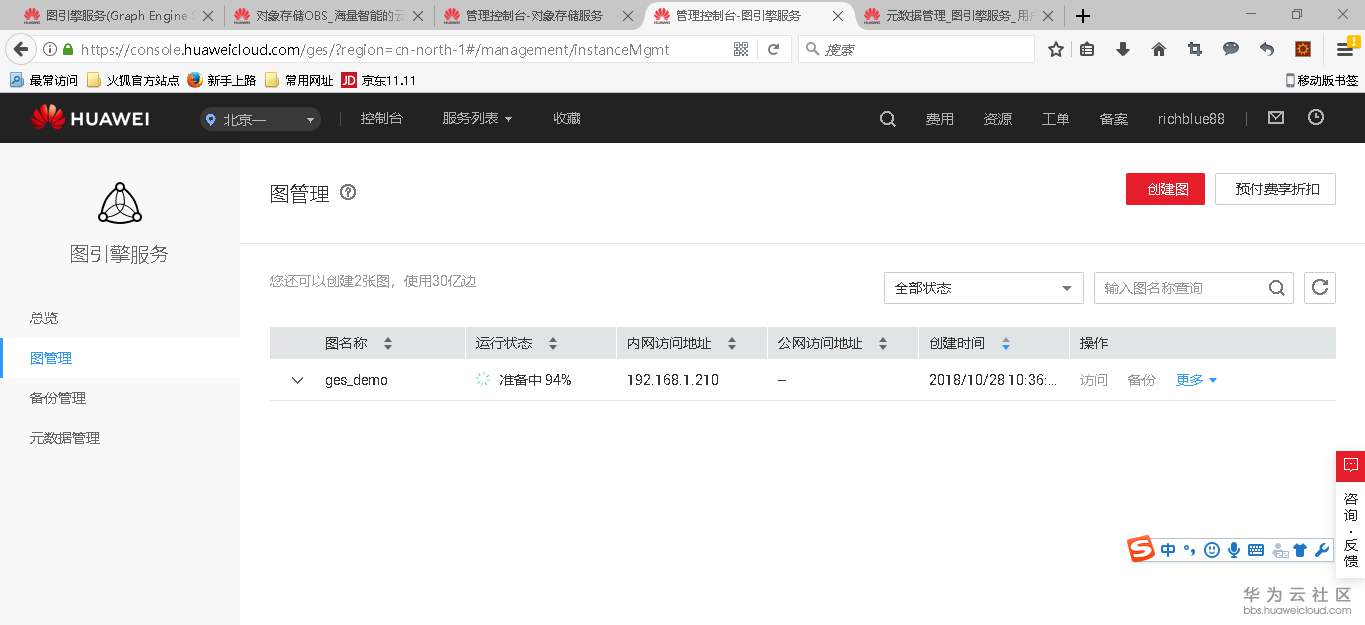Open 元数据管理 in sidebar

(65, 438)
